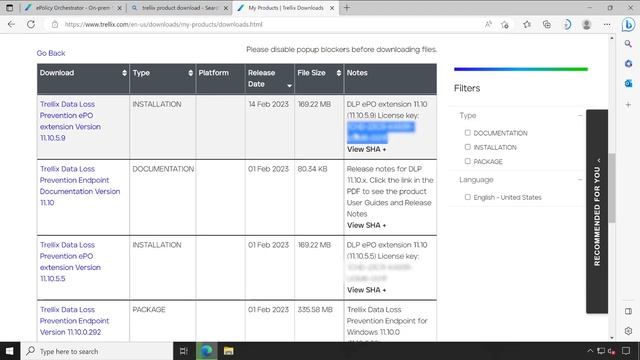Open the Tab actions menu
The height and width of the screenshot is (360, 640).
(9, 8)
